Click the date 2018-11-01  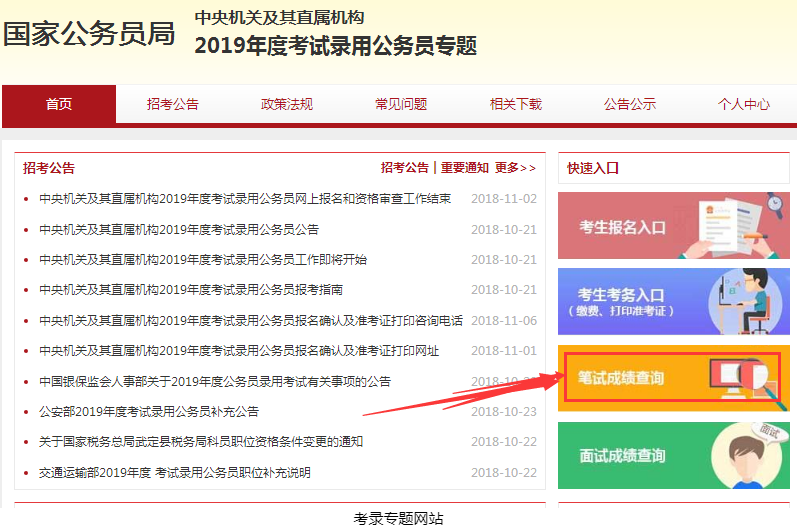[504, 350]
